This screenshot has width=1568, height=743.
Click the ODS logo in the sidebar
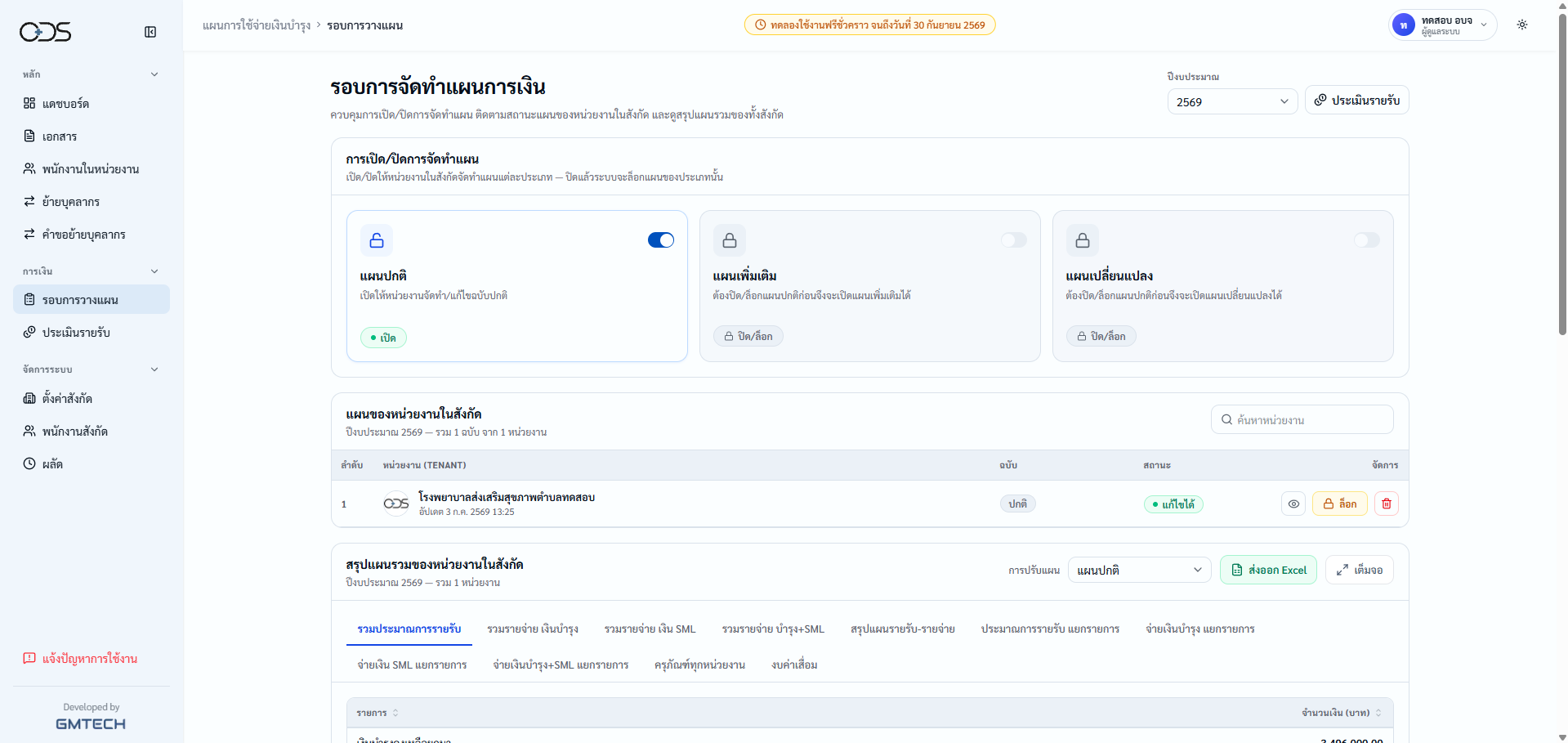point(46,32)
